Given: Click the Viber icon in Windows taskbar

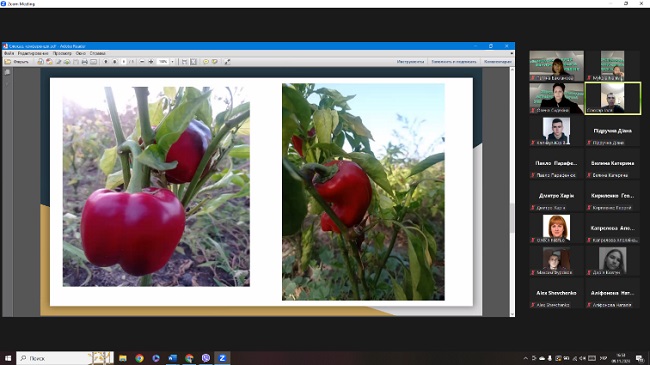Looking at the screenshot, I should point(206,358).
